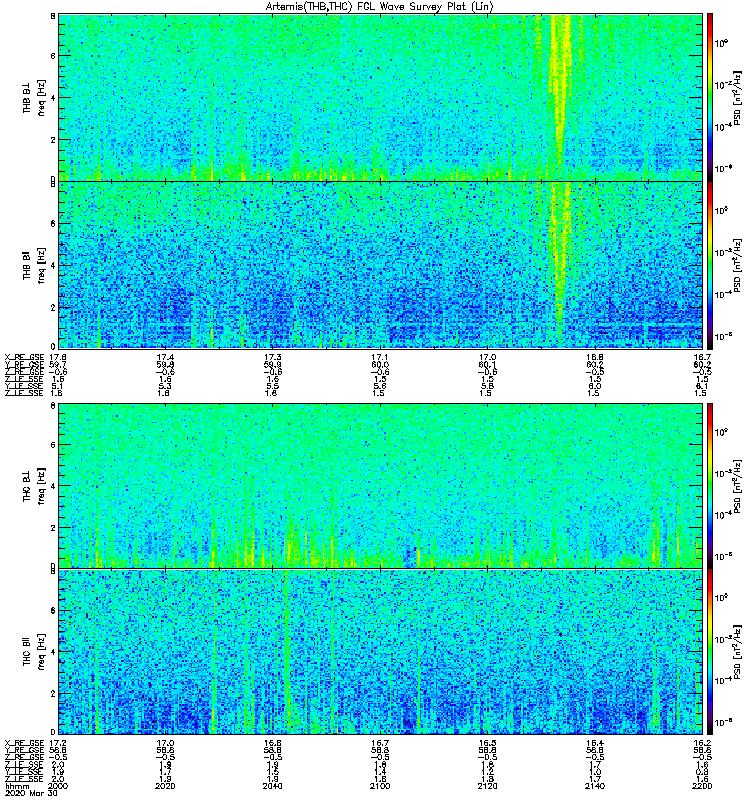Screen dimensions: 750x800
Task: Click the THC B-perpendicular PSD color bar
Action: click(710, 485)
